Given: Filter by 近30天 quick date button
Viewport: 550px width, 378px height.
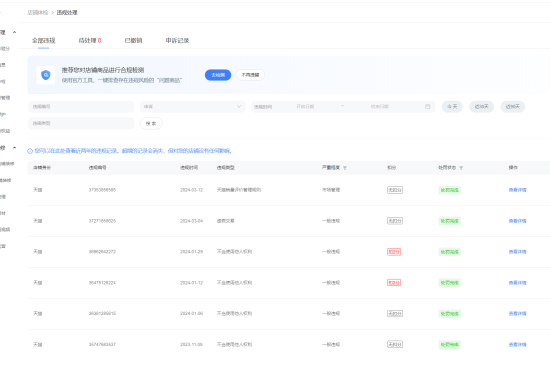Looking at the screenshot, I should click(482, 107).
